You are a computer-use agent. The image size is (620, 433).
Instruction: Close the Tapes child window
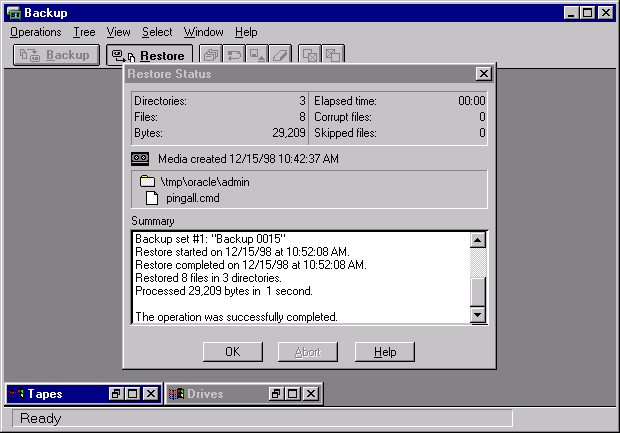(x=151, y=394)
